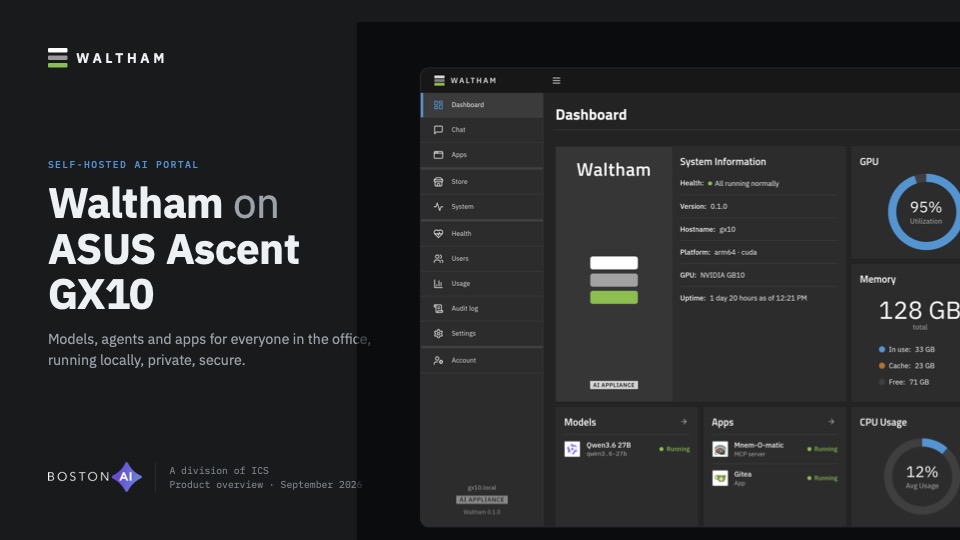Click the Uptime 1 day 20 hours row

pyautogui.click(x=758, y=298)
